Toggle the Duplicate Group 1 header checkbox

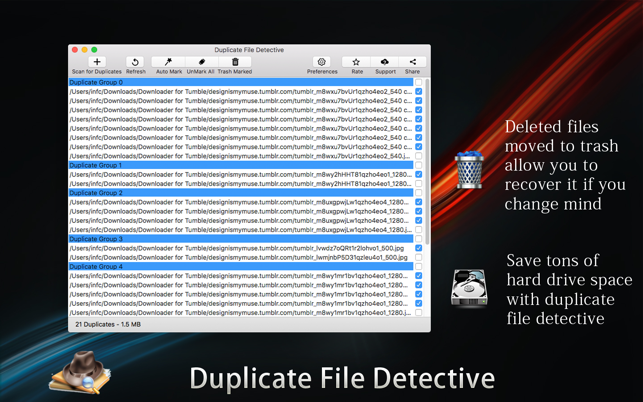coord(419,165)
